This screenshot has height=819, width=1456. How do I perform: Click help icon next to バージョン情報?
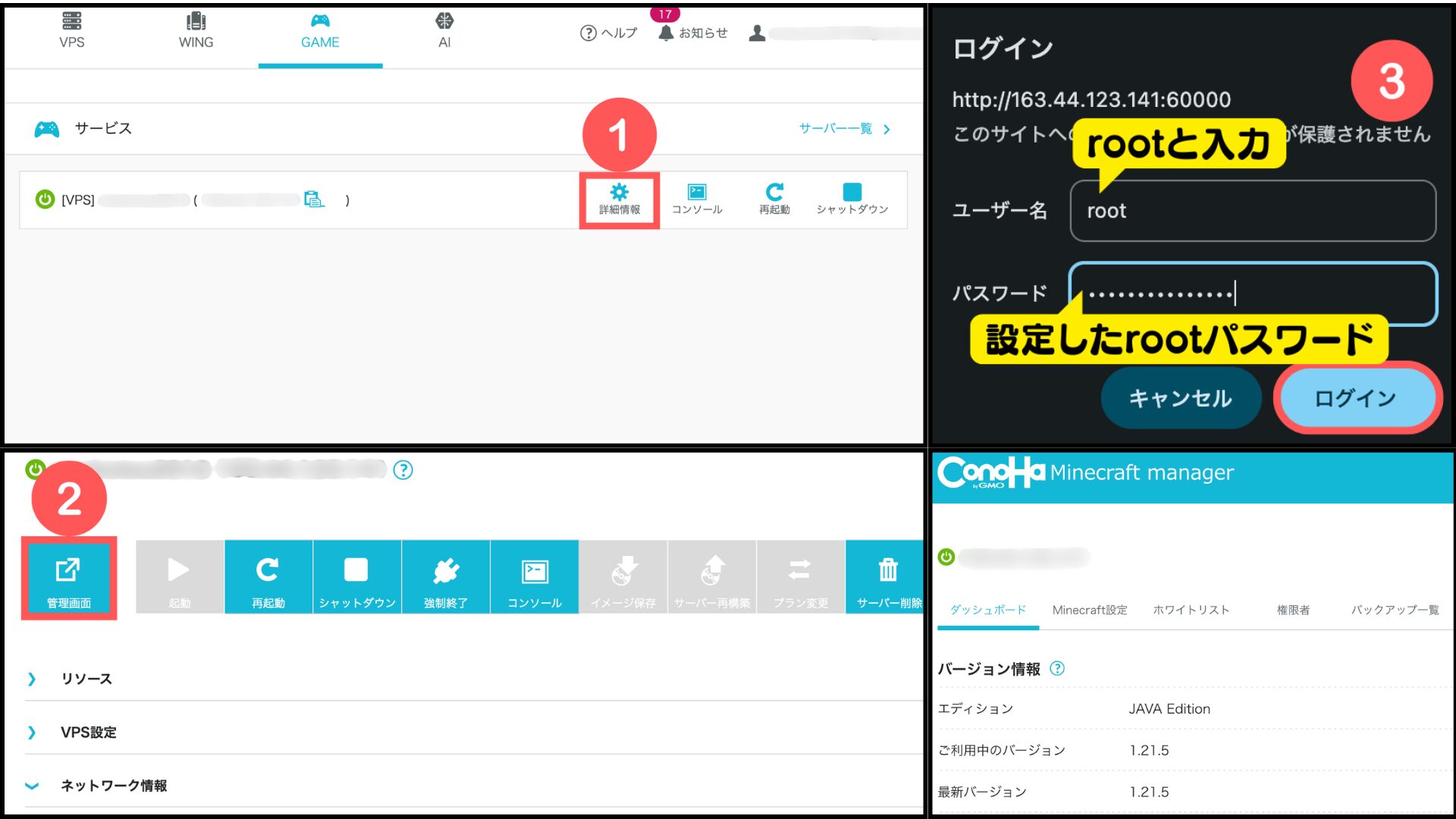point(1057,669)
